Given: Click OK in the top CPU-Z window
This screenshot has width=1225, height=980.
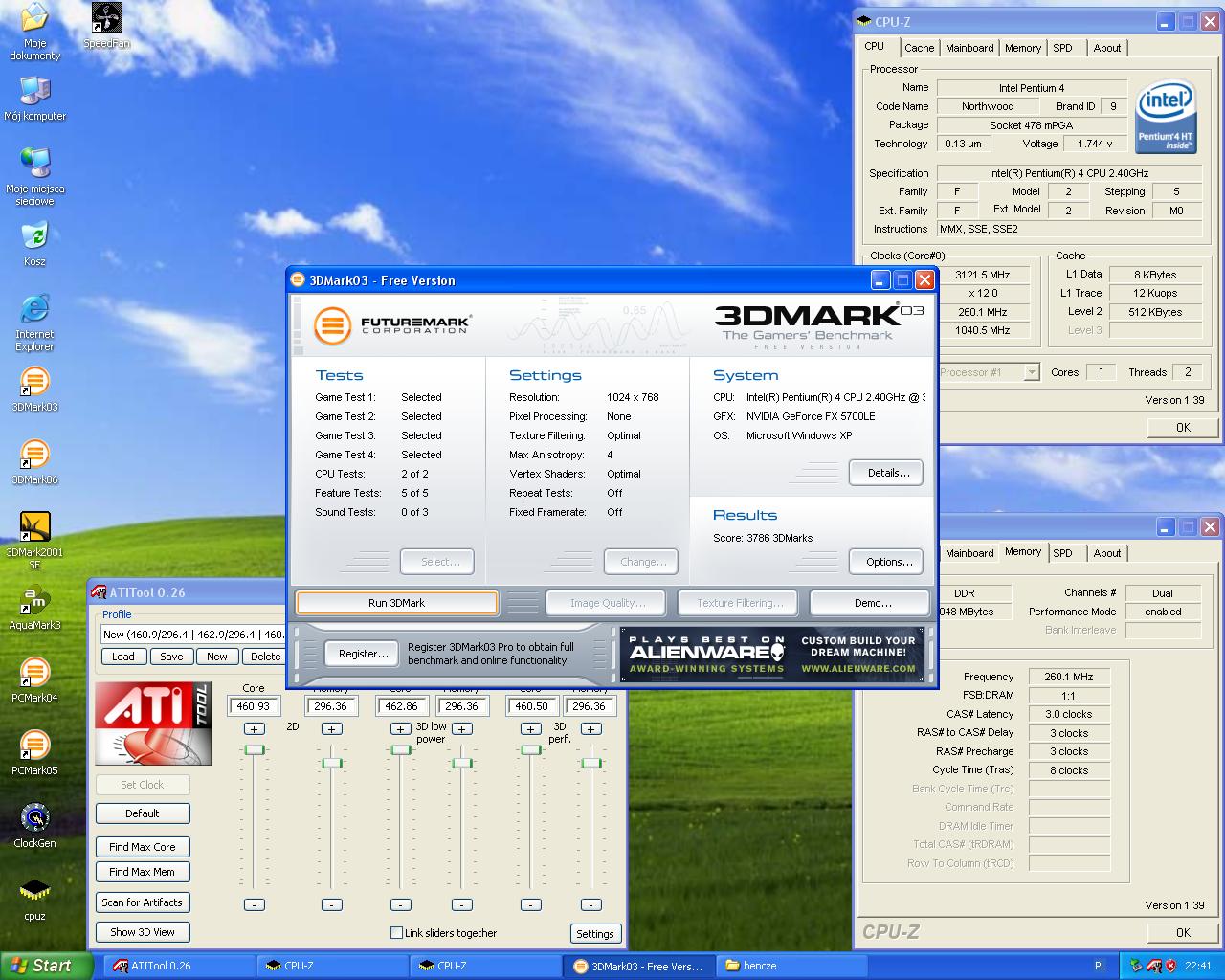Looking at the screenshot, I should (x=1183, y=427).
